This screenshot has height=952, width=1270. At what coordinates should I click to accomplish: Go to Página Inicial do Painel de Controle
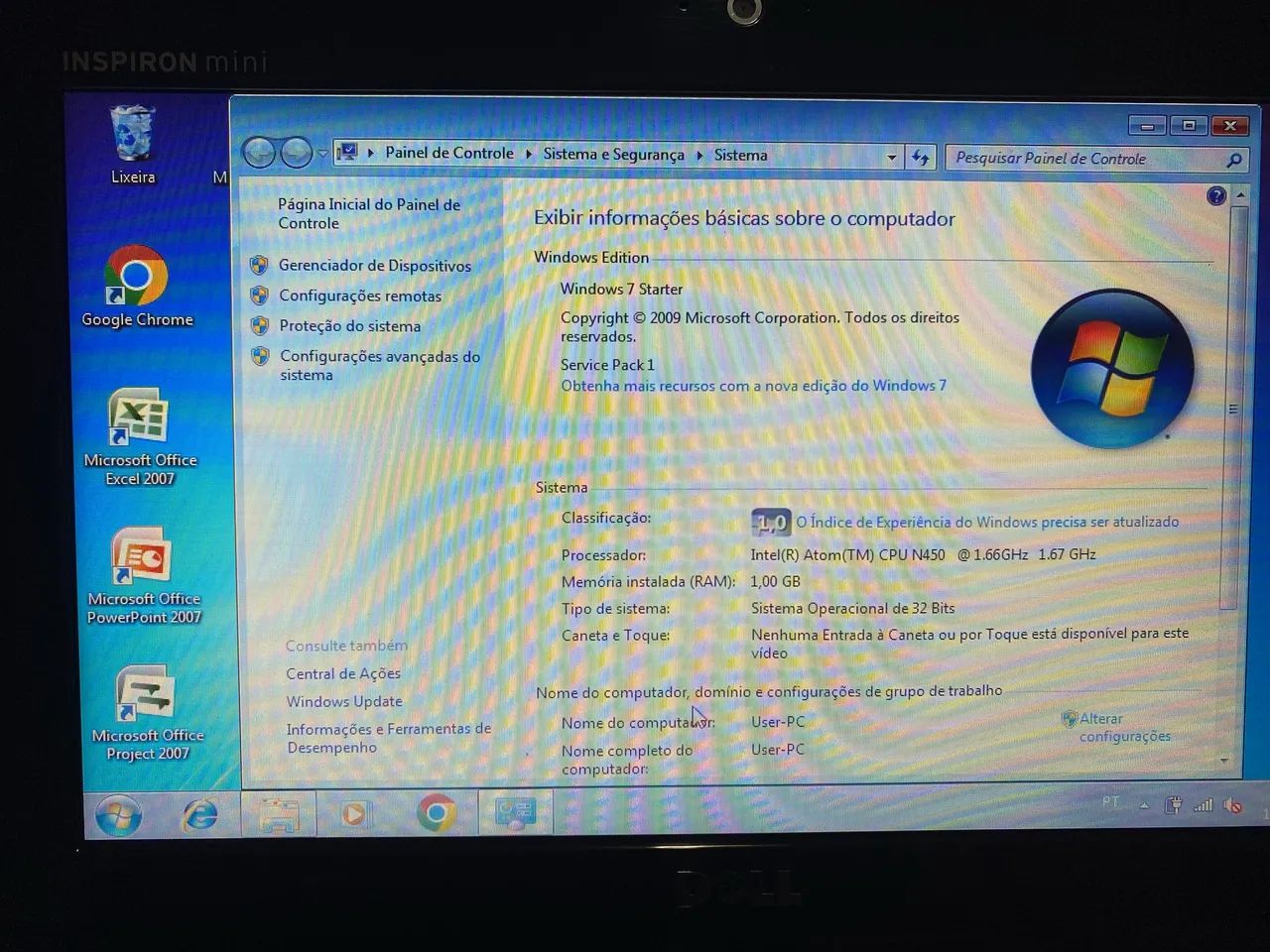[368, 213]
